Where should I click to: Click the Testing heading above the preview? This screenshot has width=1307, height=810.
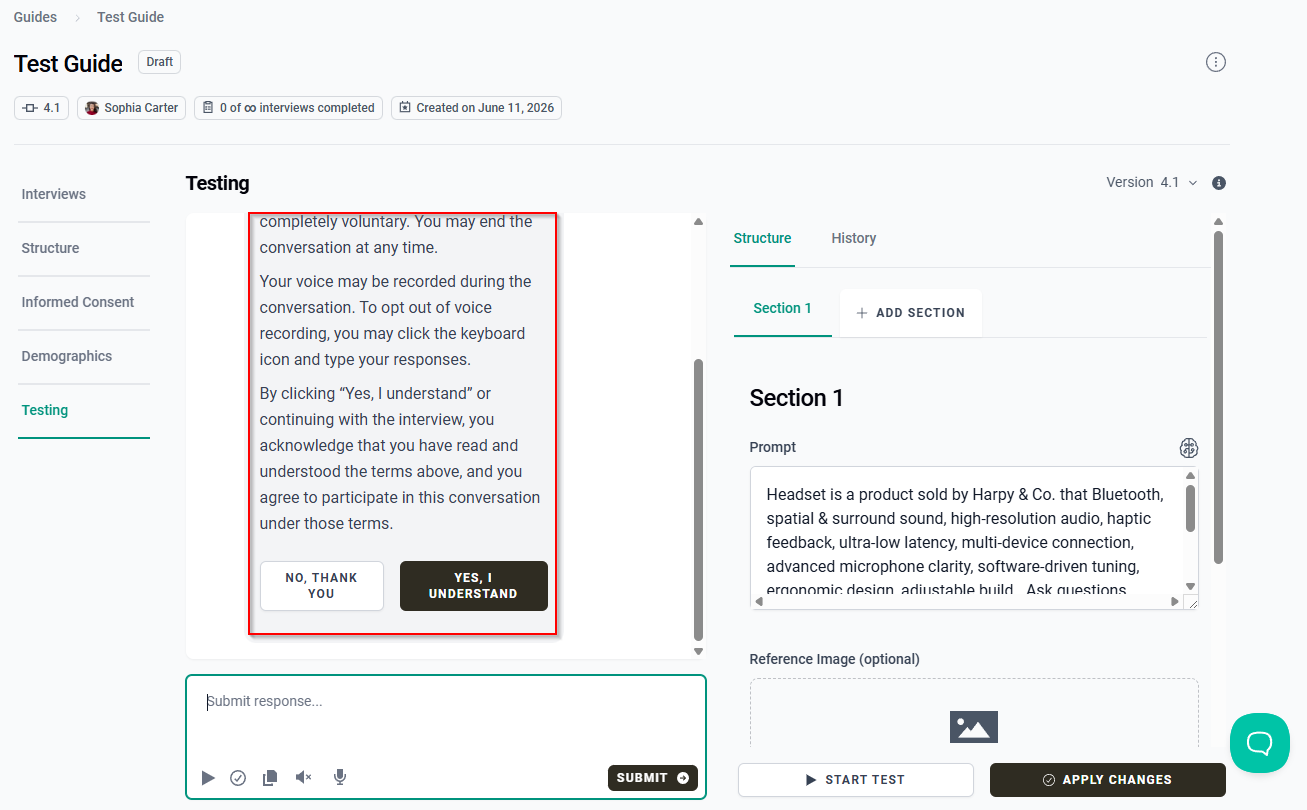coord(218,183)
